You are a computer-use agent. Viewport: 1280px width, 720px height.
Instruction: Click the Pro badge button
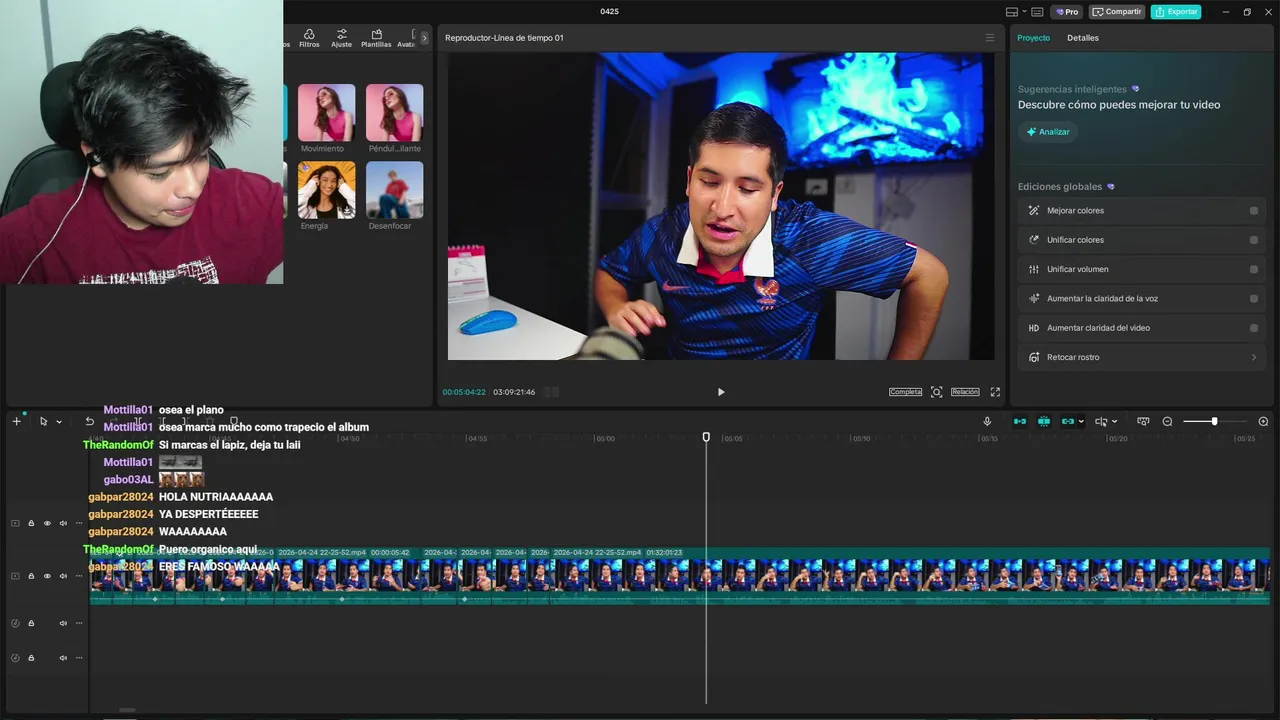click(x=1067, y=12)
